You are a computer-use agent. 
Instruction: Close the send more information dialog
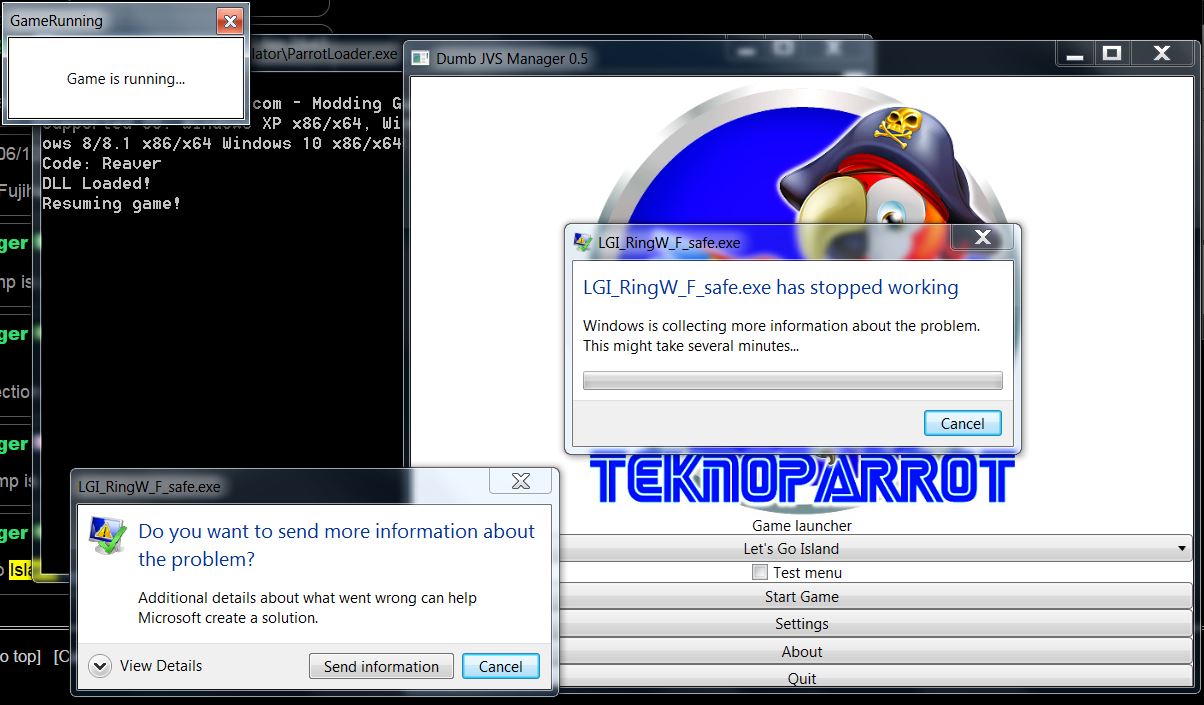(520, 481)
